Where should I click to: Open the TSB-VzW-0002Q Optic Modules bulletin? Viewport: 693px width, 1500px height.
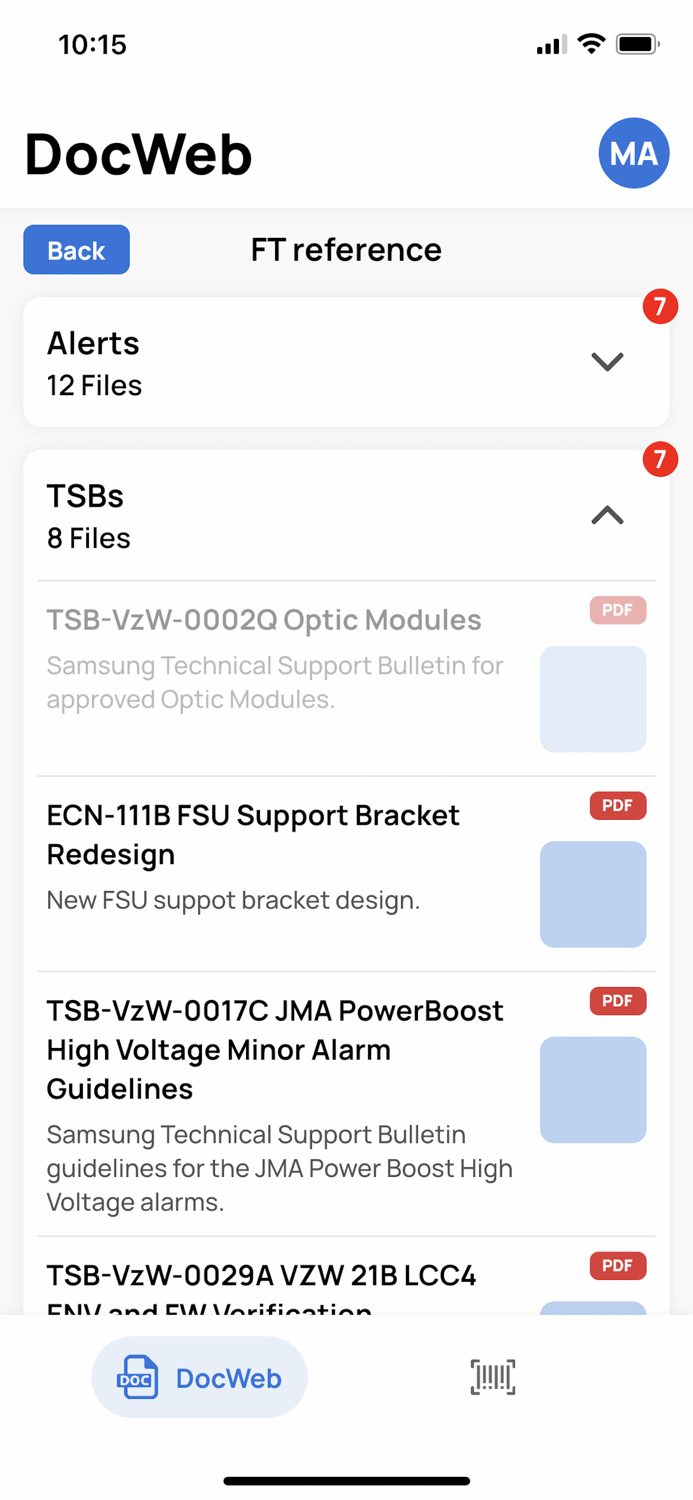[x=264, y=620]
